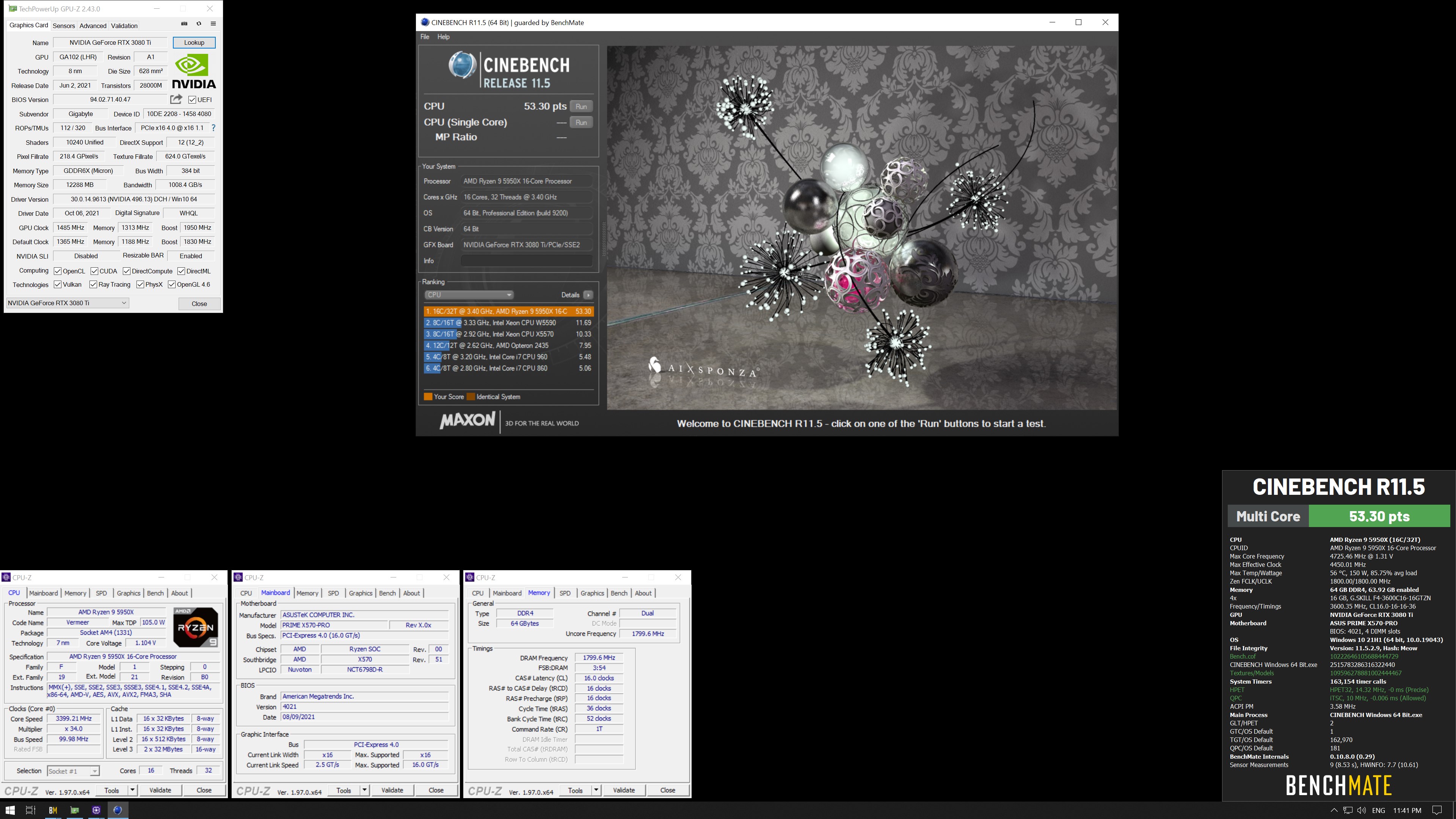The width and height of the screenshot is (1456, 819).
Task: Toggle the DirectCompute checkbox
Action: pos(127,271)
